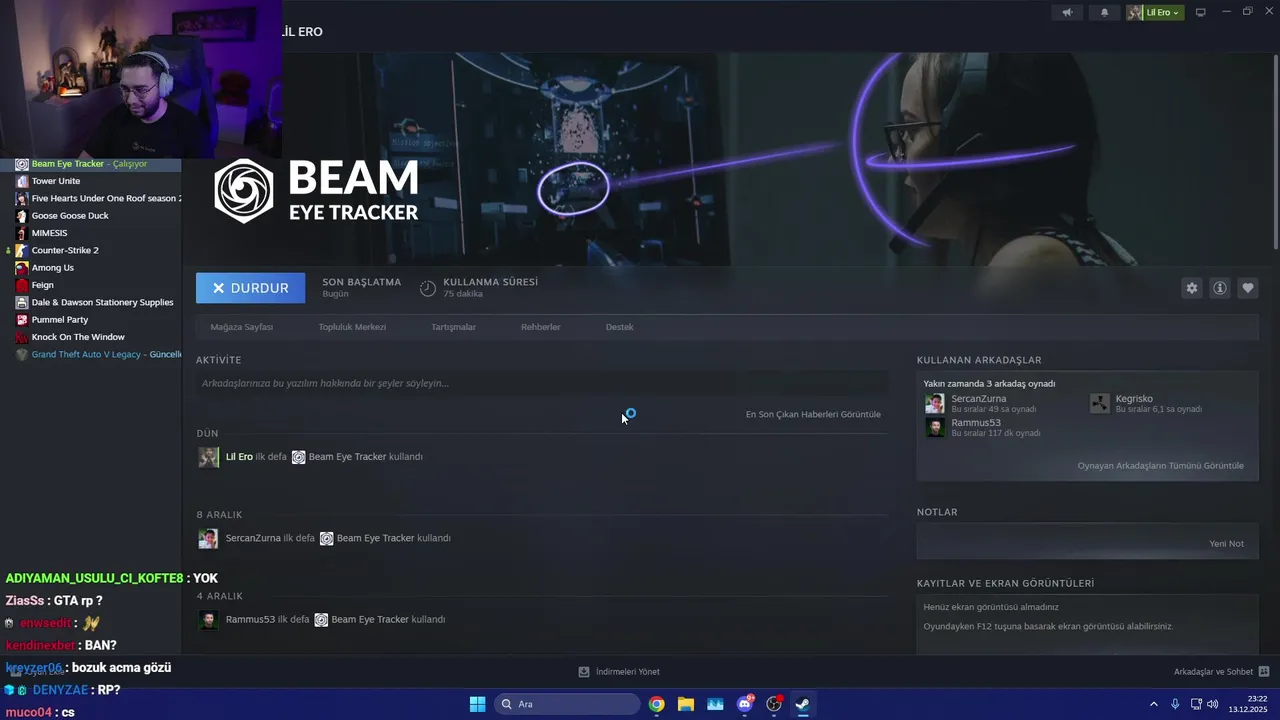
Task: Open Lil Ero profile in activity feed
Action: click(239, 457)
